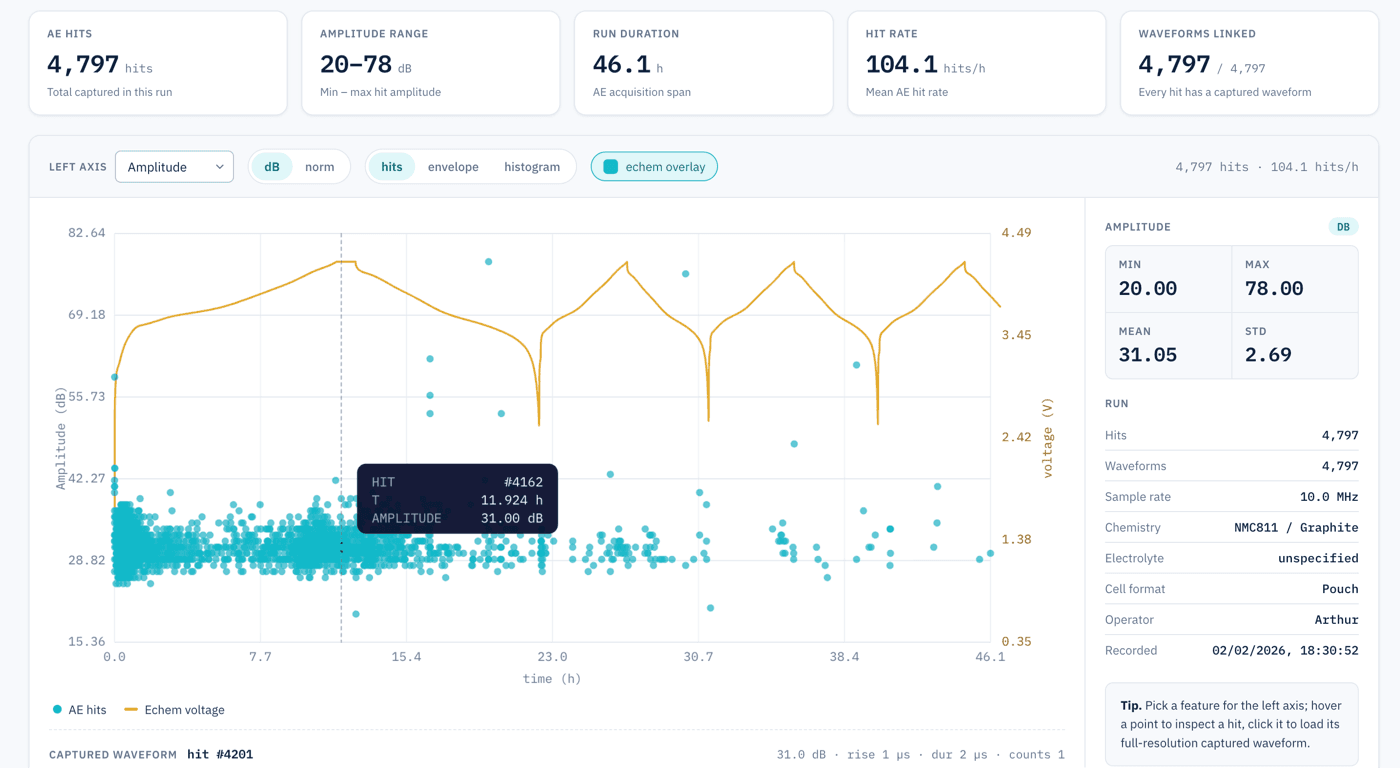This screenshot has height=768, width=1400.
Task: Click the low outlier hit below 28.82 near 30.7 h
Action: (x=710, y=608)
